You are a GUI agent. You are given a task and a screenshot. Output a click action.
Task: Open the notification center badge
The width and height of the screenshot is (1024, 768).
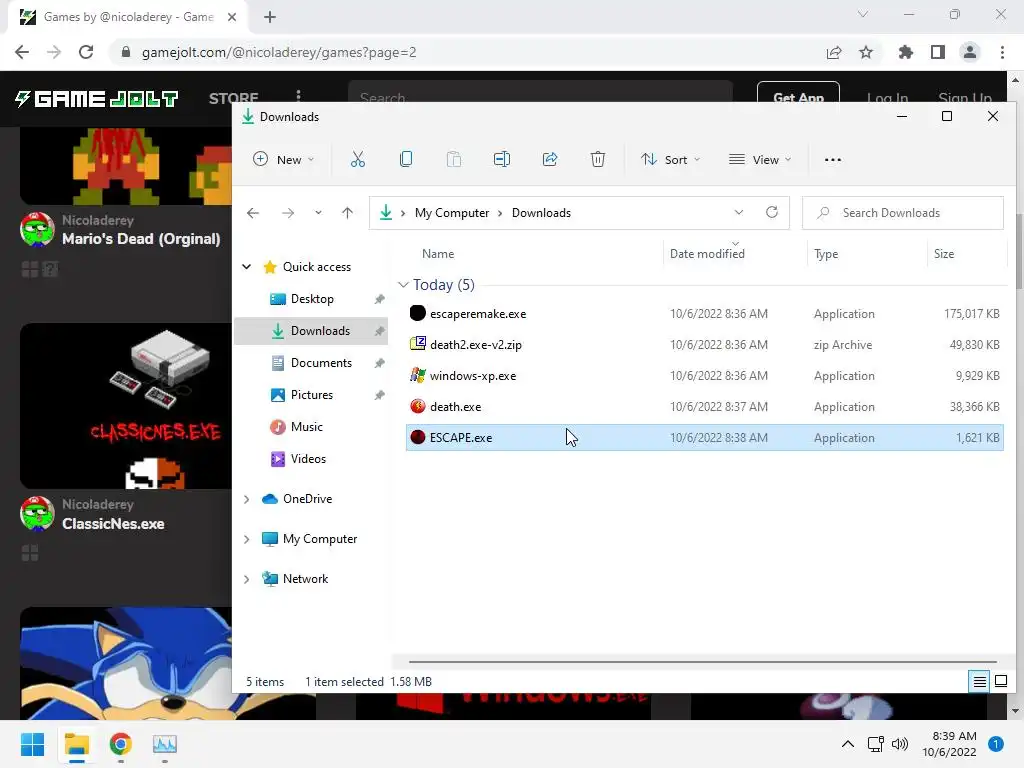(996, 744)
